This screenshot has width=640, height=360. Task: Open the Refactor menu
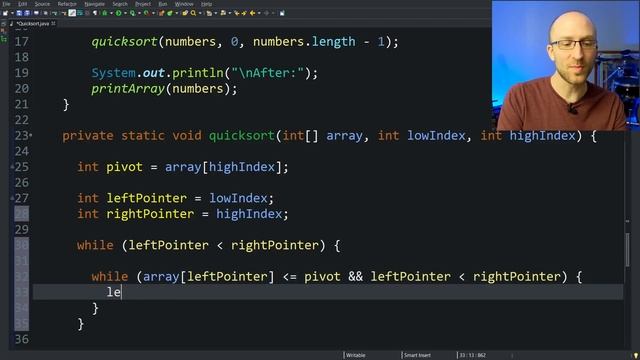tap(67, 4)
